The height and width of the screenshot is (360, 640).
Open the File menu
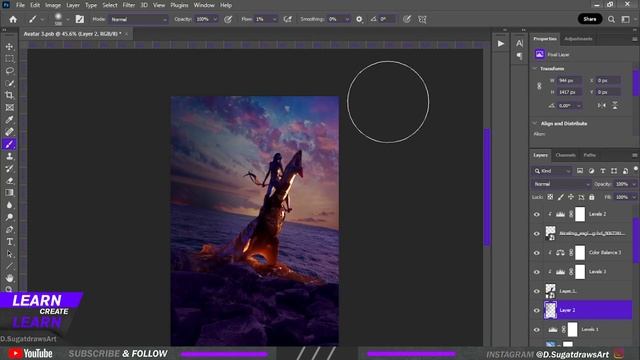(x=20, y=5)
